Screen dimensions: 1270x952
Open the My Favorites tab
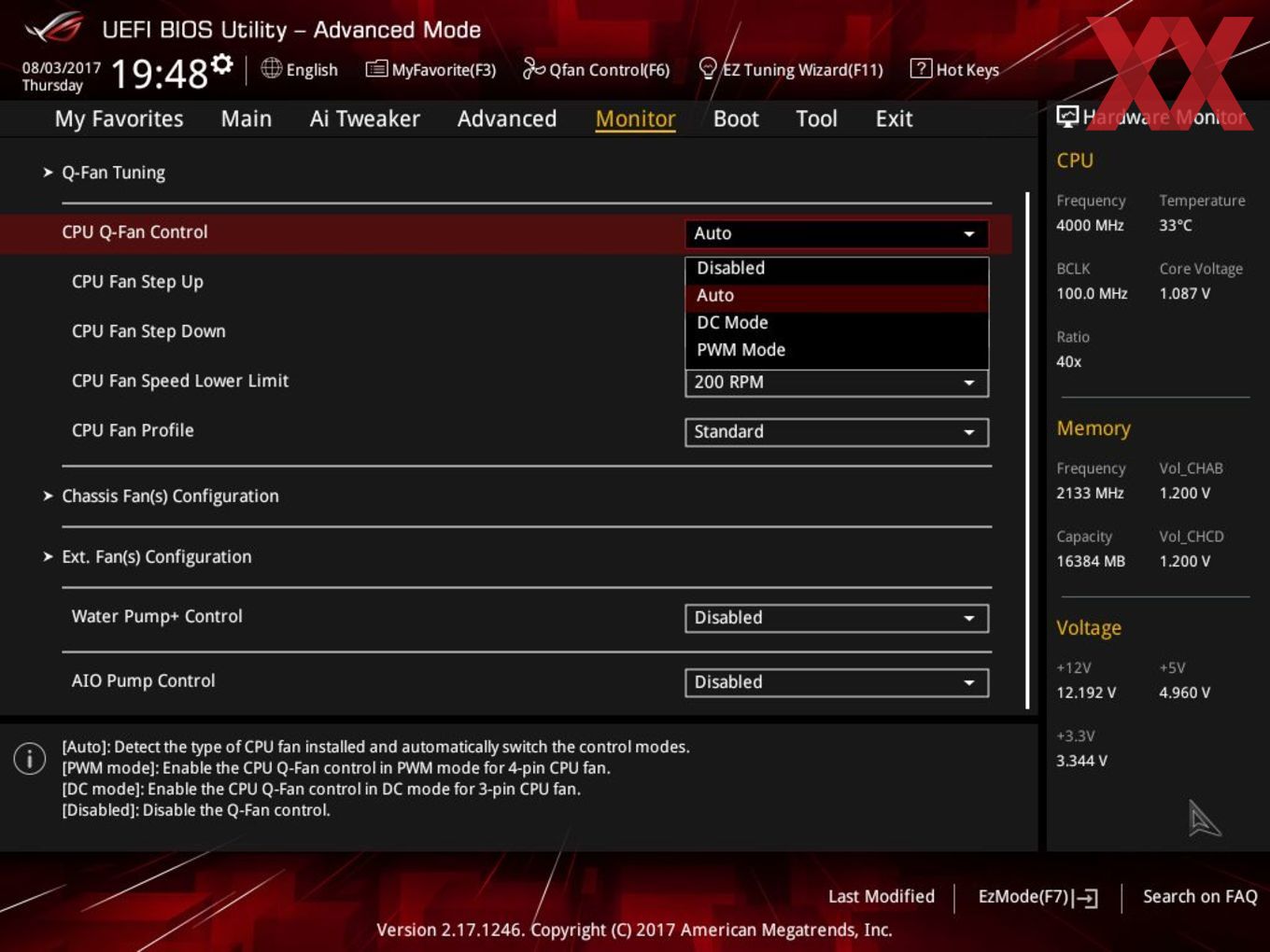[119, 119]
